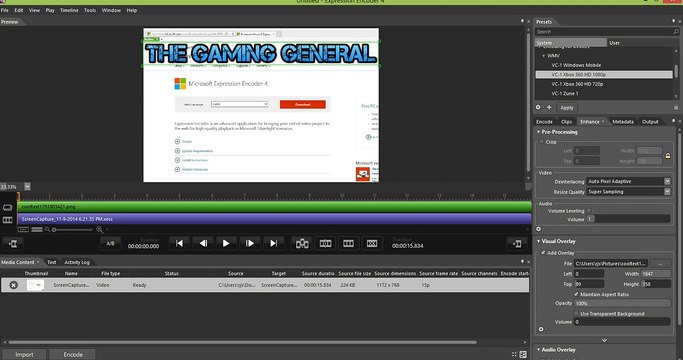
Task: Toggle the crop aspect ratio lock icon
Action: coord(668,156)
